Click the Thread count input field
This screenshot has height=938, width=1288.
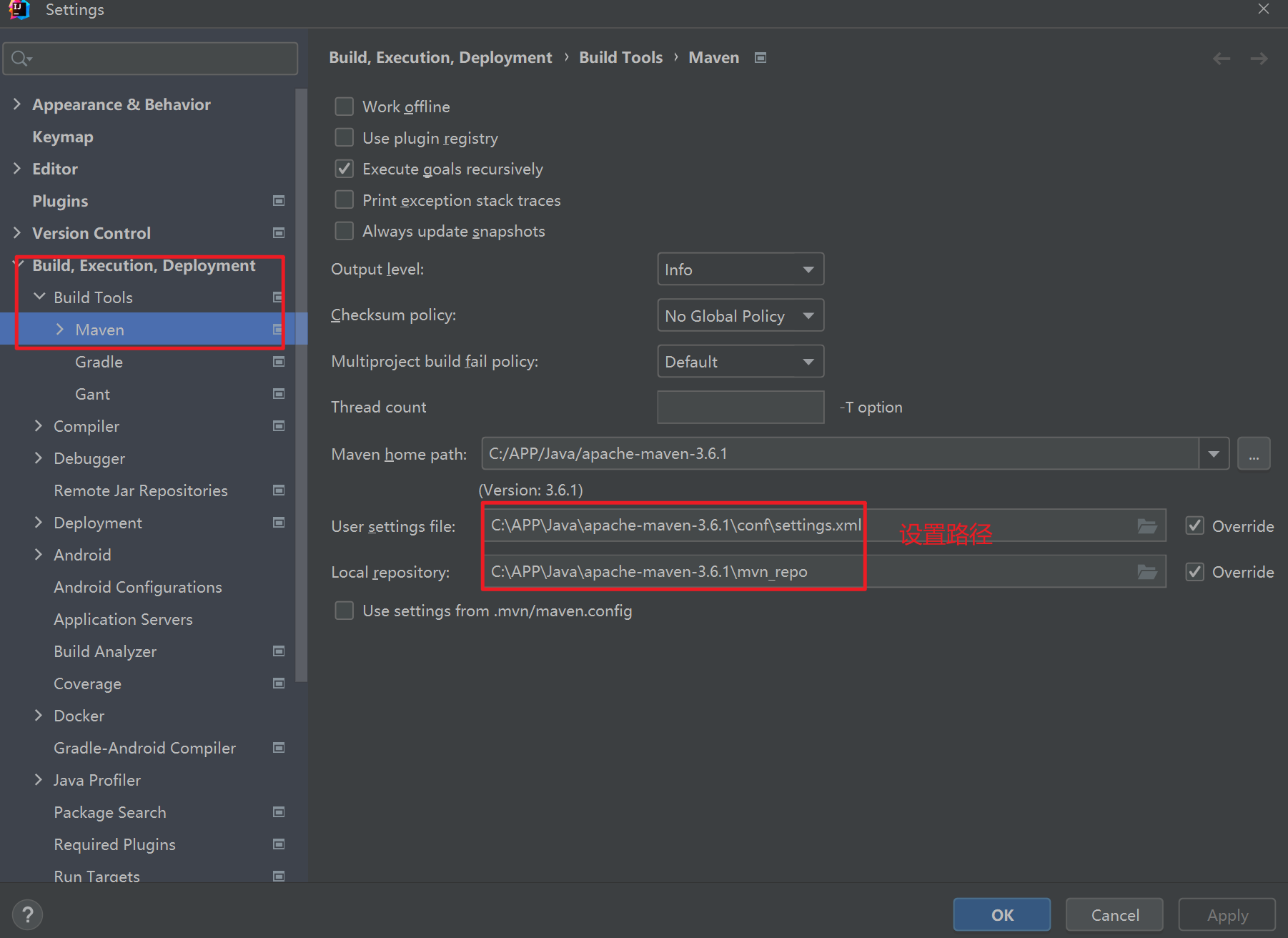[740, 407]
